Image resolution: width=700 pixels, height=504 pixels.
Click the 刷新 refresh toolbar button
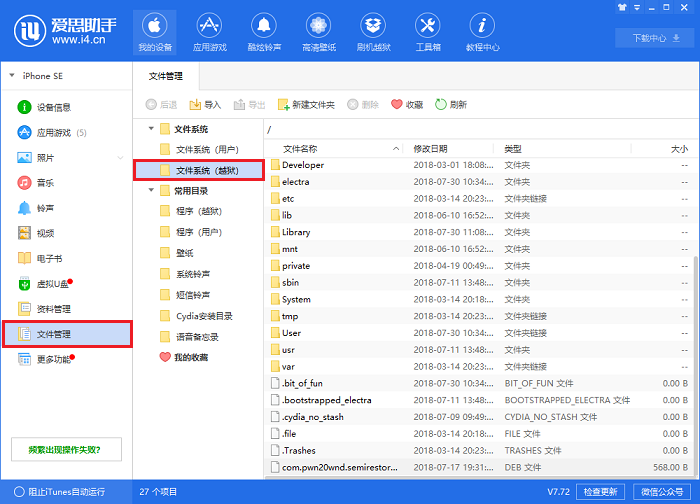(x=450, y=104)
